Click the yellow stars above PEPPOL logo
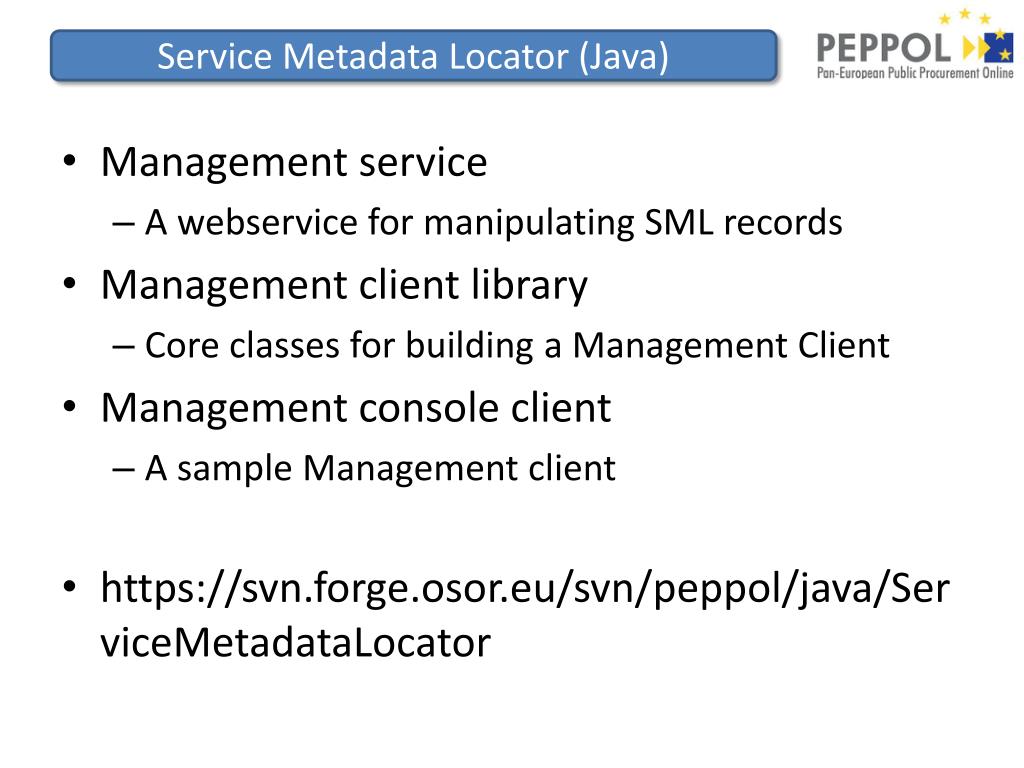The width and height of the screenshot is (1024, 768). 965,16
